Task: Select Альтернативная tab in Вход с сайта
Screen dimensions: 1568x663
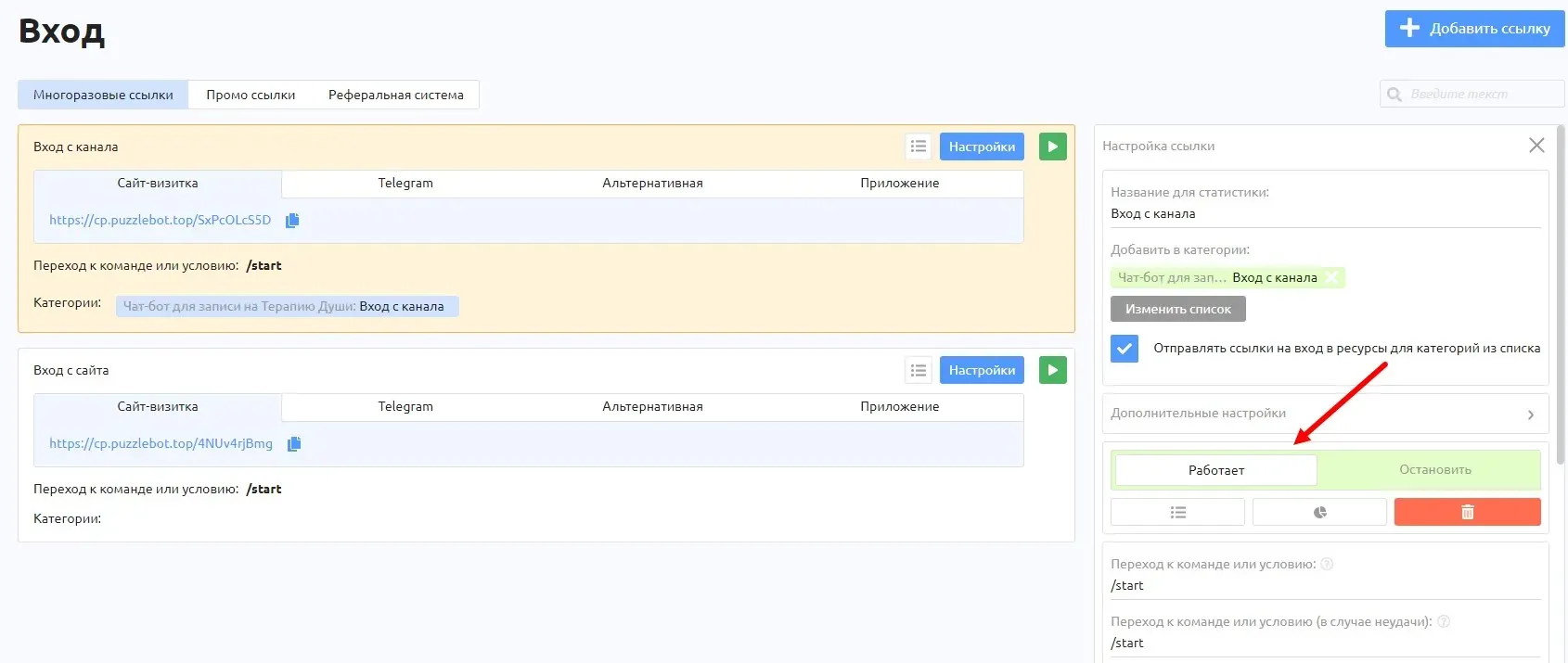Action: [652, 407]
